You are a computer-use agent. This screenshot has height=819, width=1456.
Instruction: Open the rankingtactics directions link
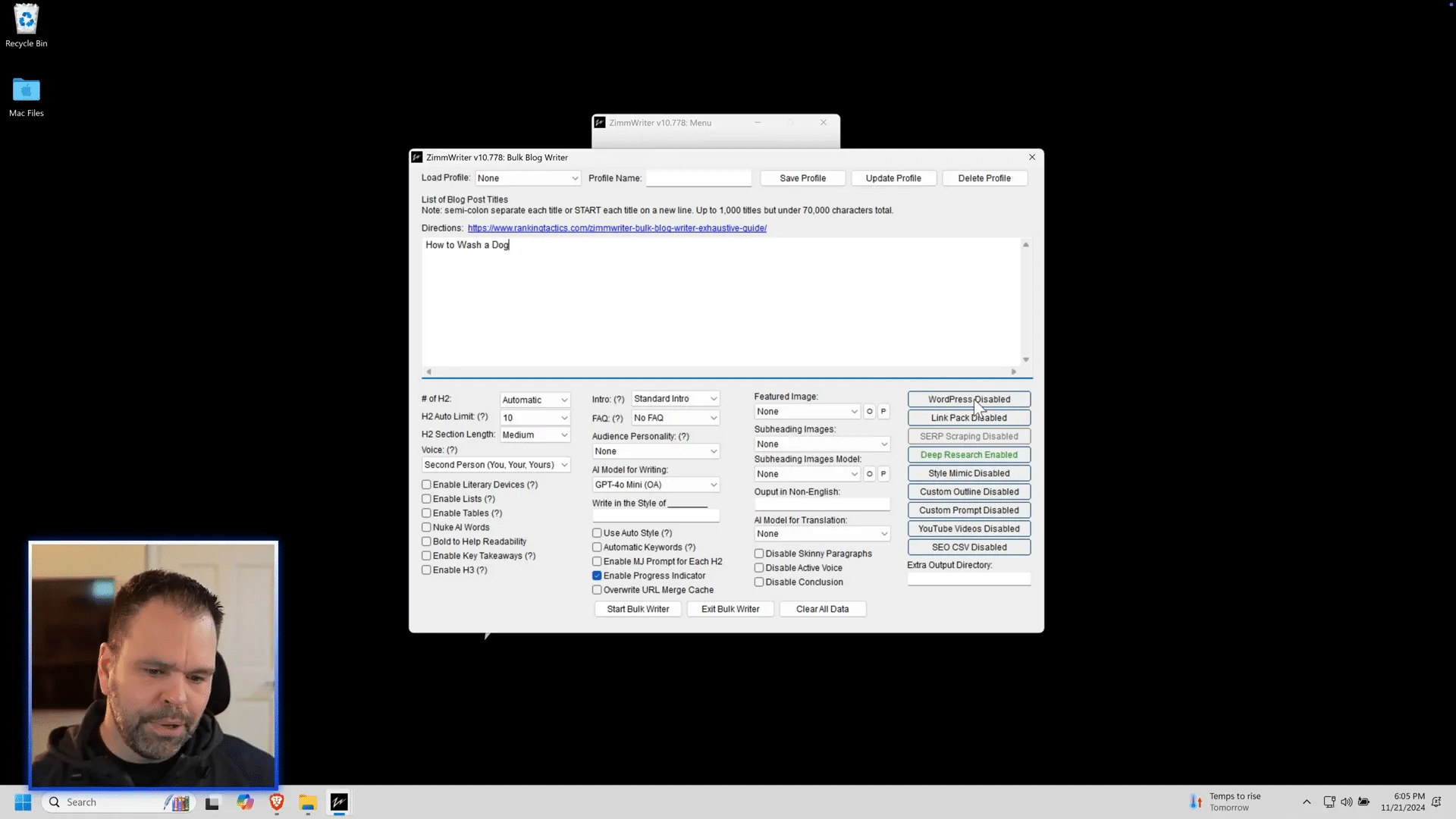[x=617, y=228]
